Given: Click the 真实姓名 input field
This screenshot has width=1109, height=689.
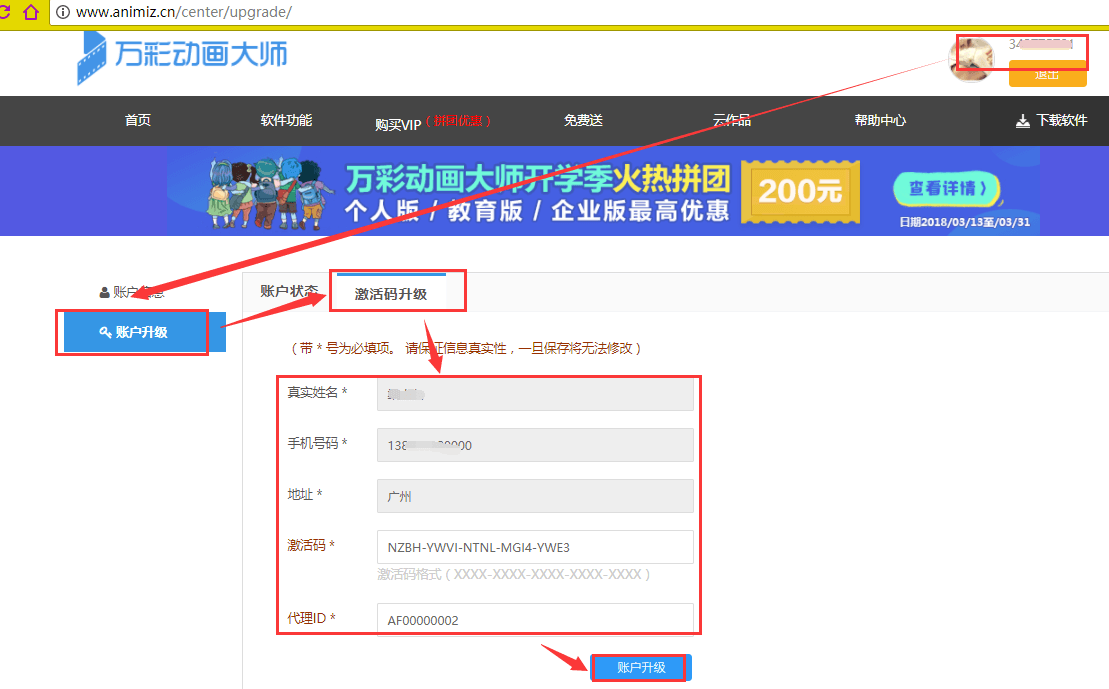Looking at the screenshot, I should click(535, 394).
